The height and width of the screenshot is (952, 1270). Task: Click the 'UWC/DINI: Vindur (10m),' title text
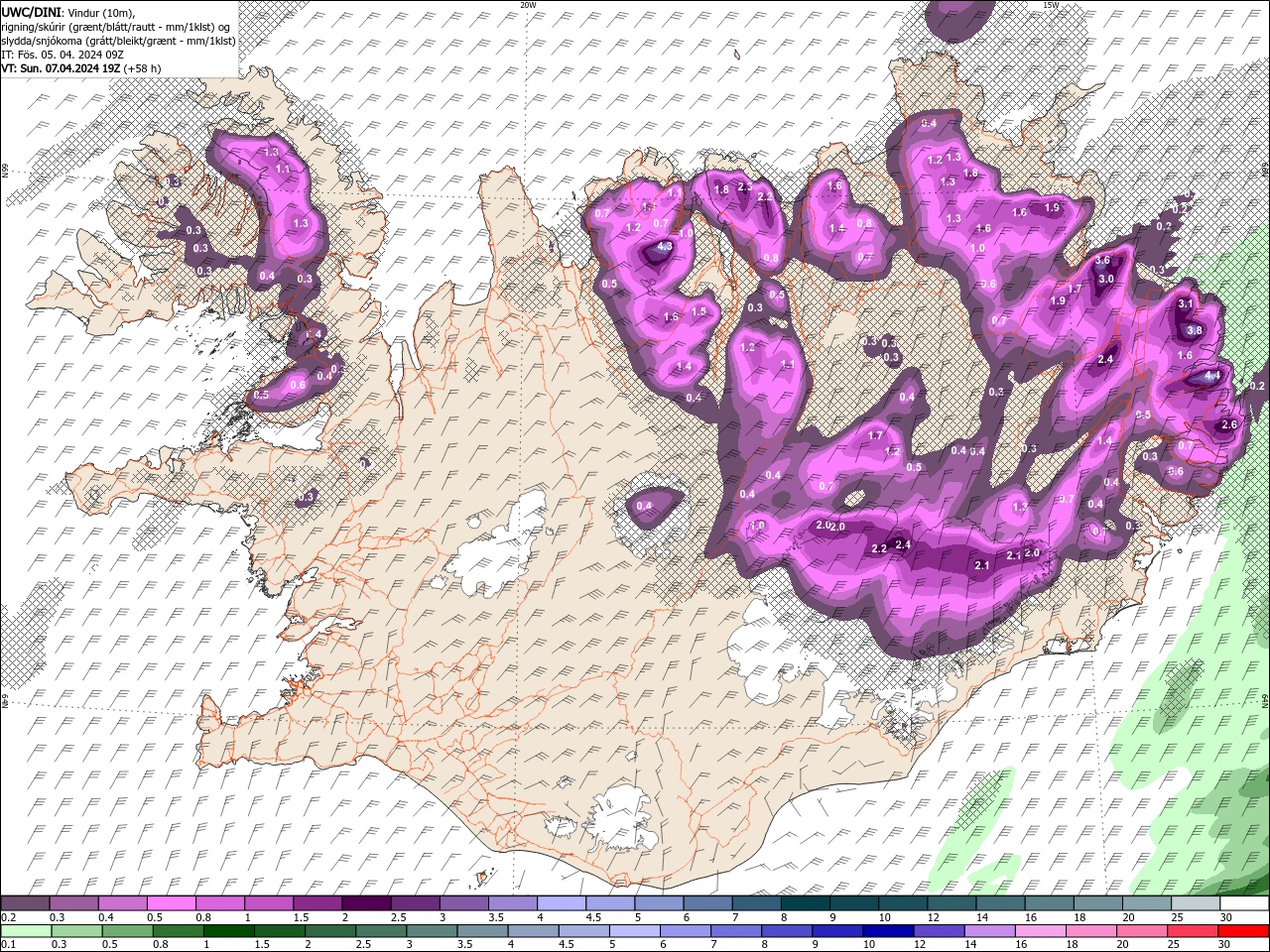point(68,12)
